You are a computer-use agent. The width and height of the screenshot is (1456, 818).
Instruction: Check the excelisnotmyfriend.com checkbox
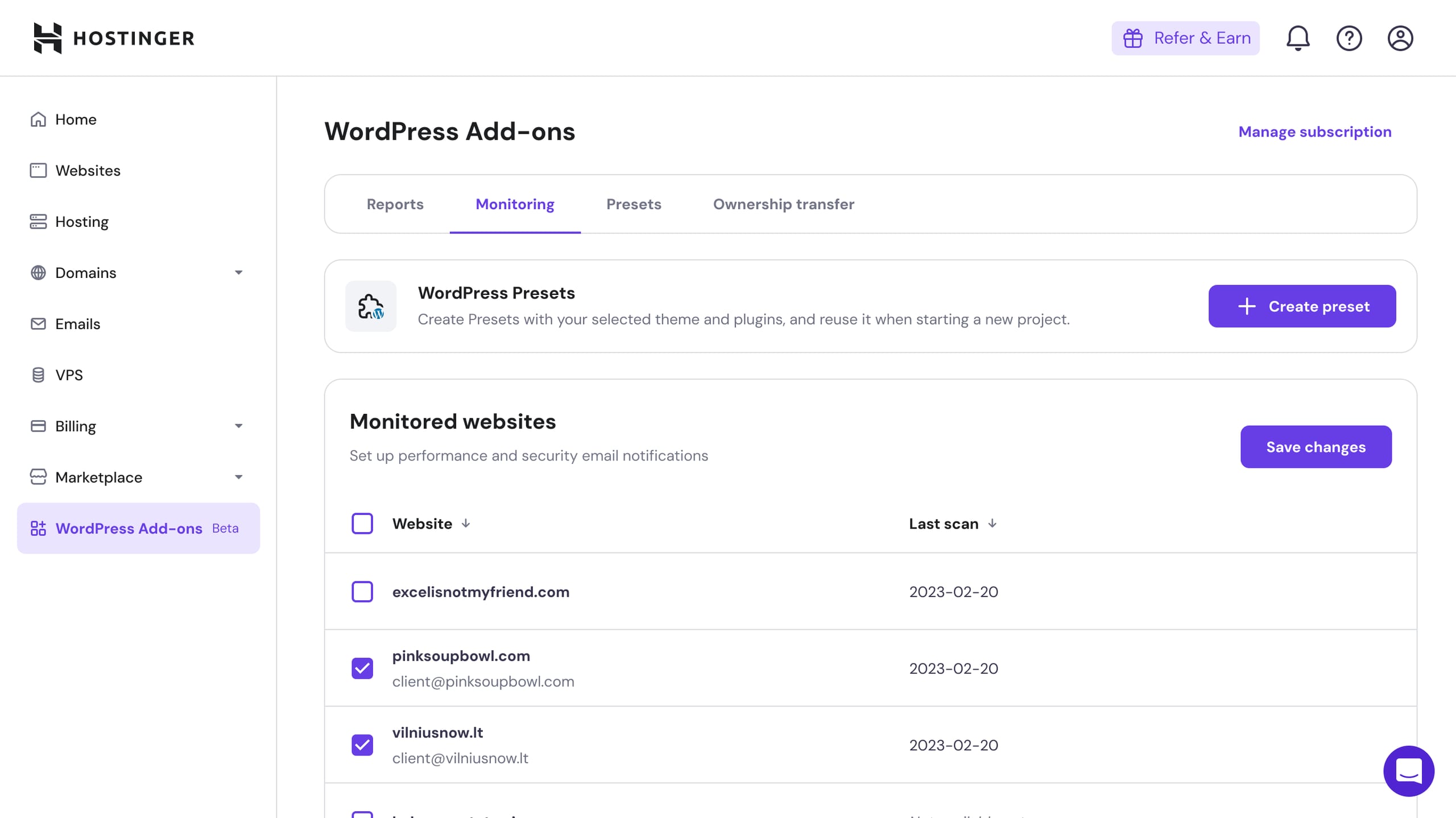[x=362, y=592]
